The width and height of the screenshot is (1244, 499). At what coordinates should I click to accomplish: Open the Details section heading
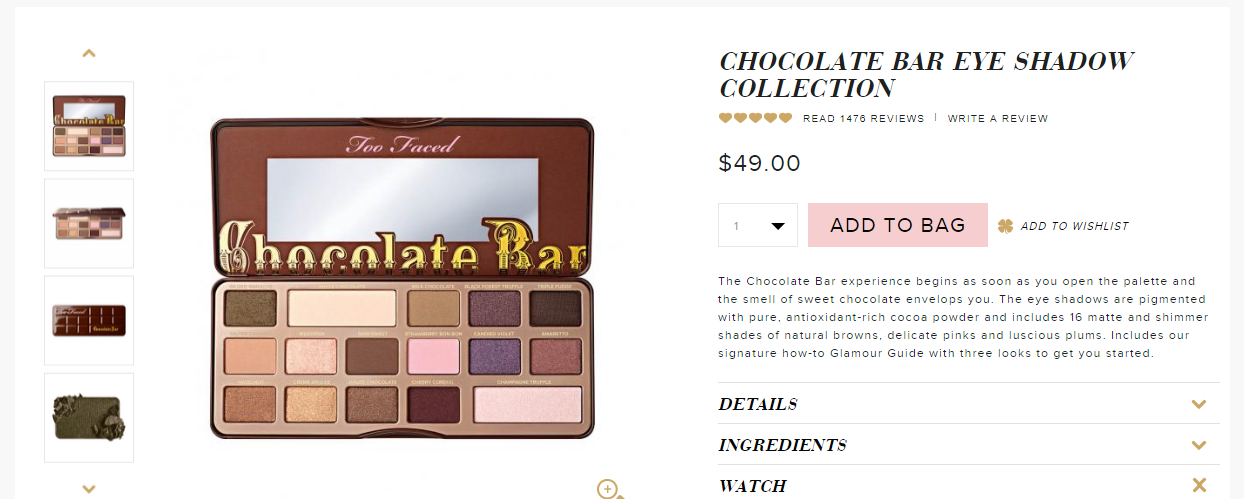point(758,405)
